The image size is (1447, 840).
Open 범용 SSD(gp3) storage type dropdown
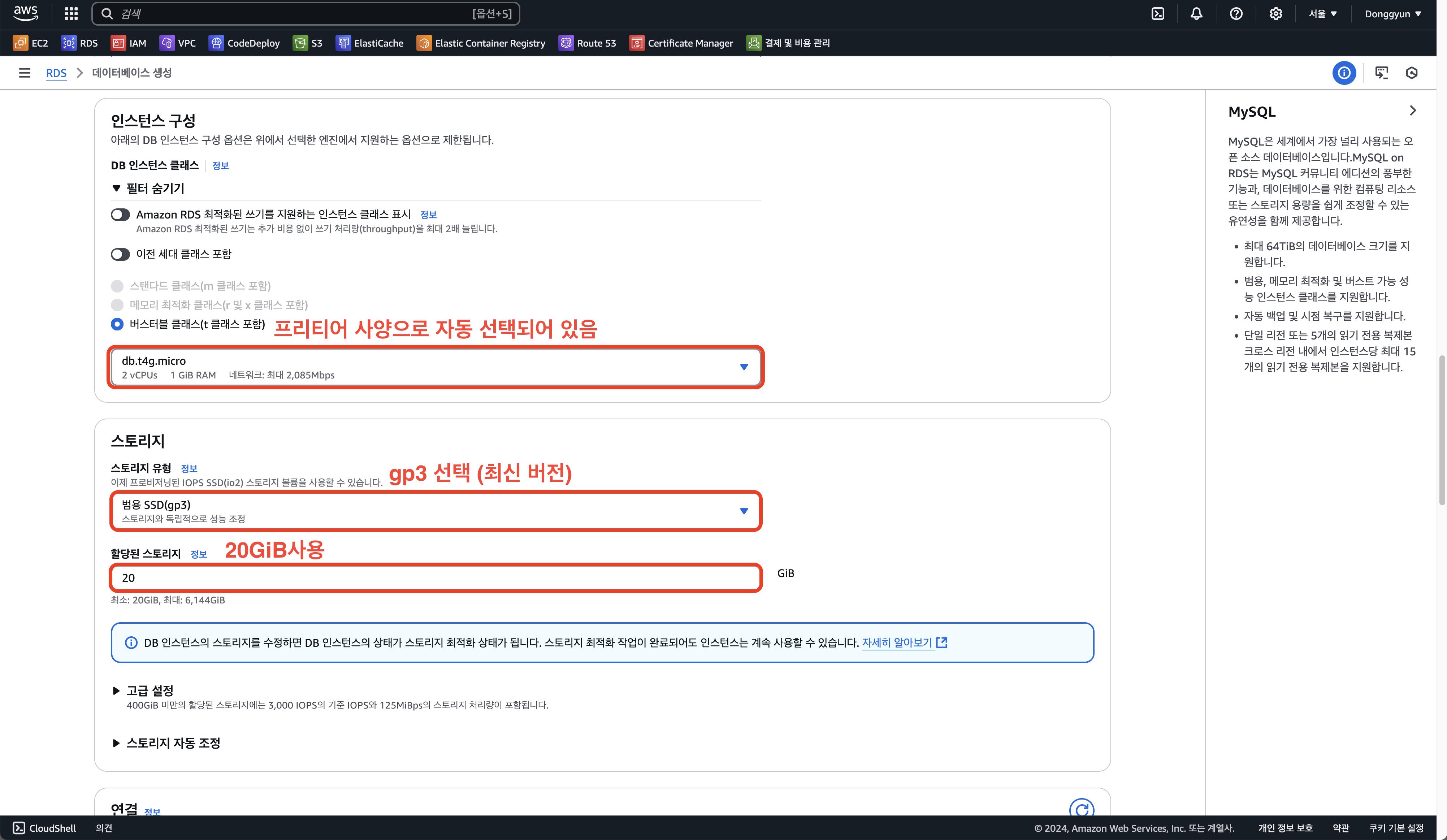[x=436, y=511]
